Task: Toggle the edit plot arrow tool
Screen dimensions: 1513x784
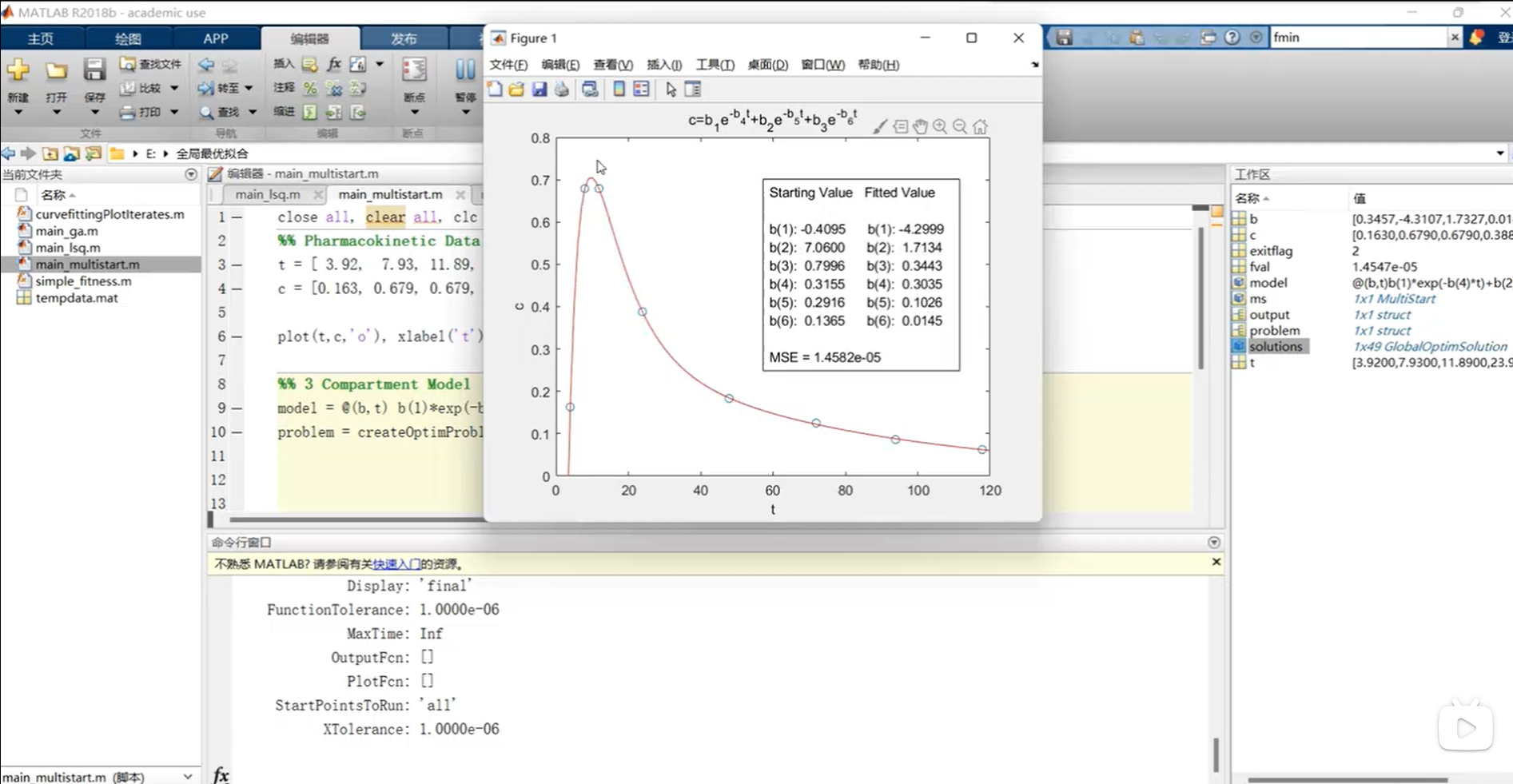Action: coord(671,90)
